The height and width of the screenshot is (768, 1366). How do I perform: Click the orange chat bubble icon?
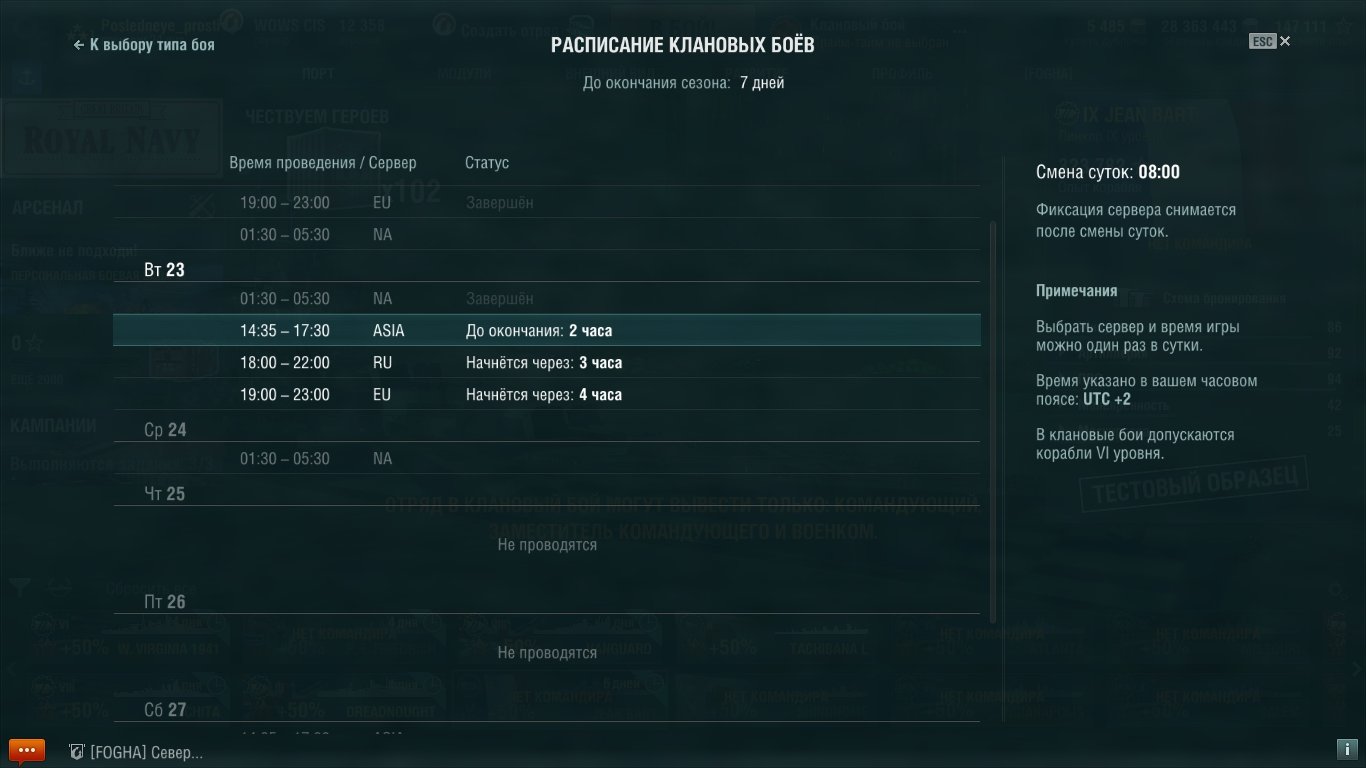(26, 750)
